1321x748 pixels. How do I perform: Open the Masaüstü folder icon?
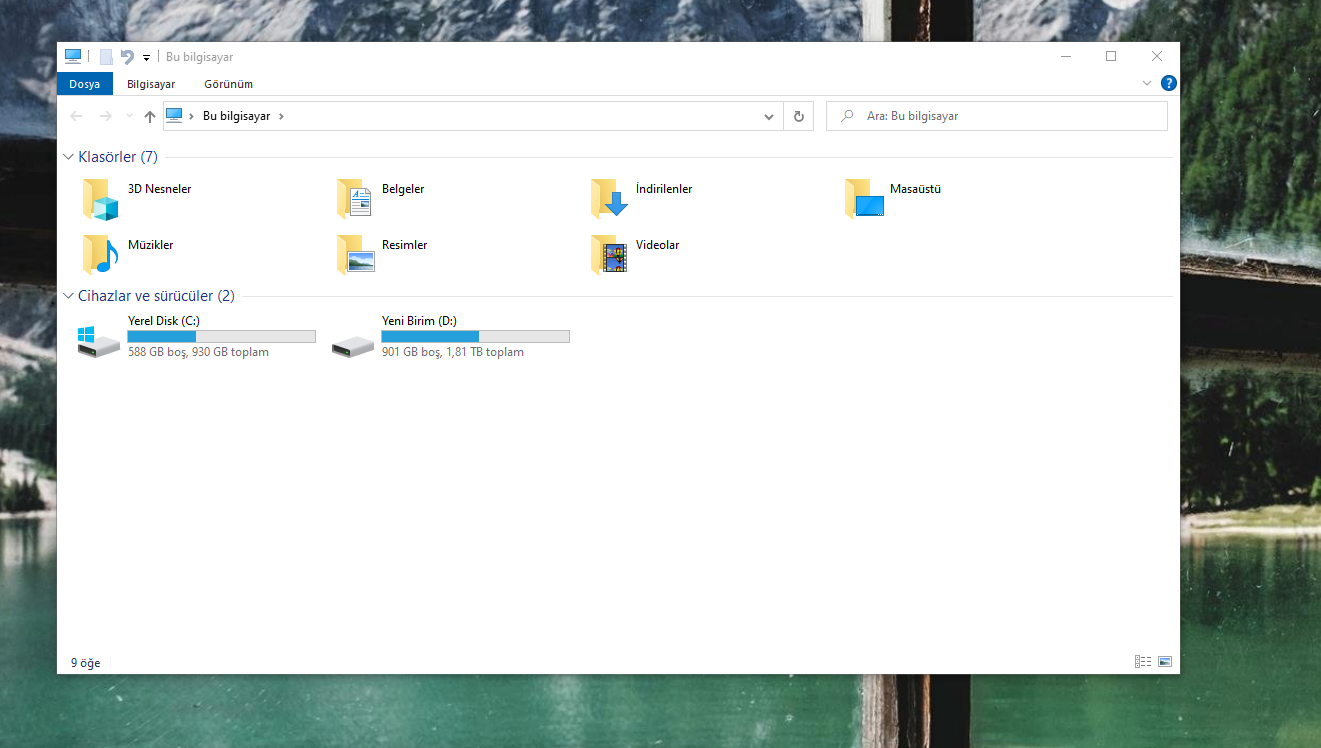click(x=864, y=199)
